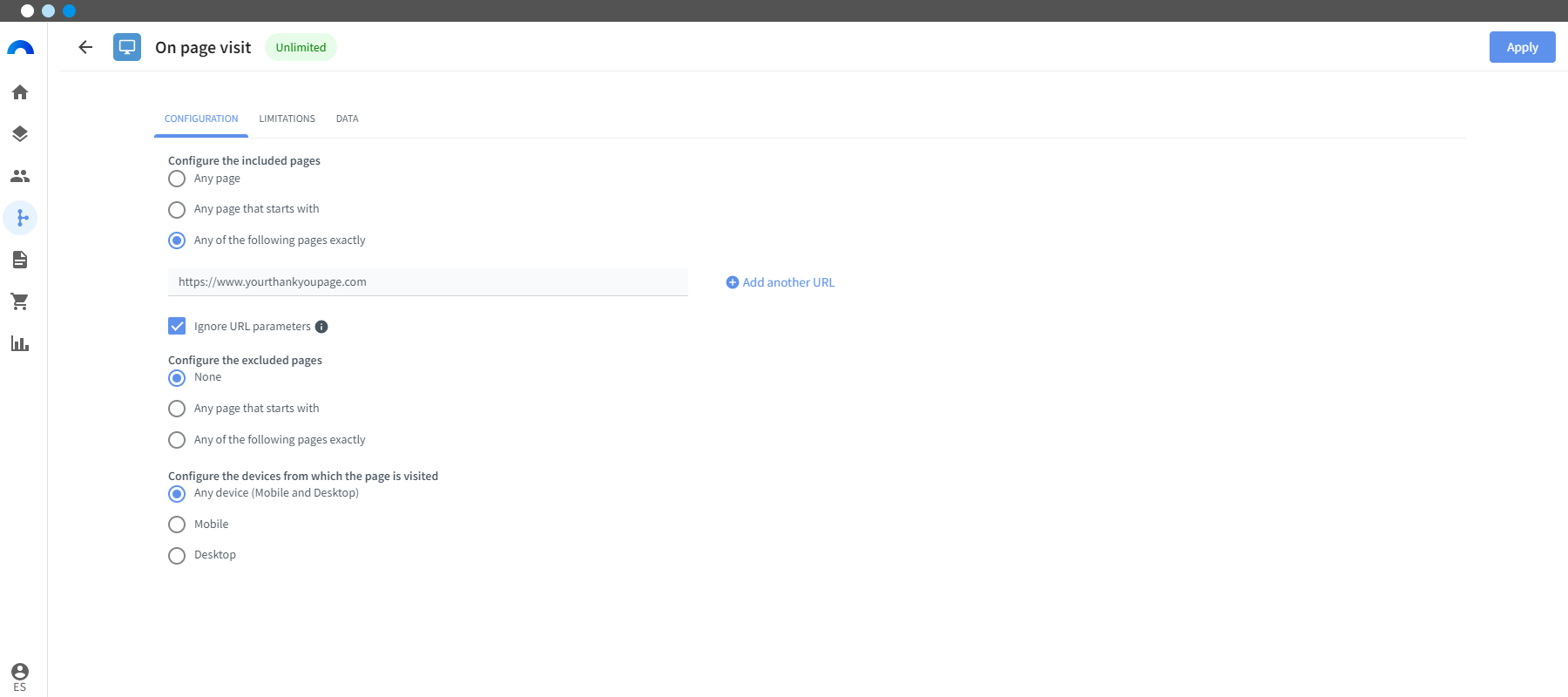Choose the Mobile device option

click(177, 524)
